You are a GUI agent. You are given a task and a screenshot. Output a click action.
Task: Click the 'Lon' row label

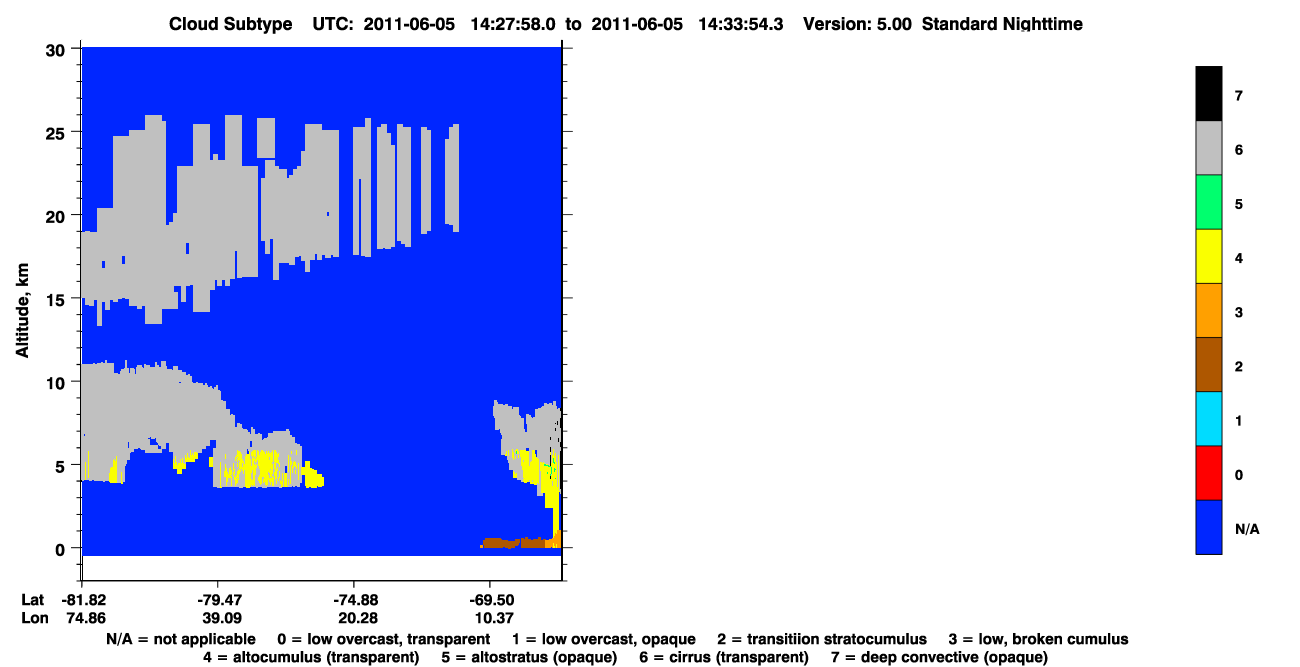click(x=34, y=619)
